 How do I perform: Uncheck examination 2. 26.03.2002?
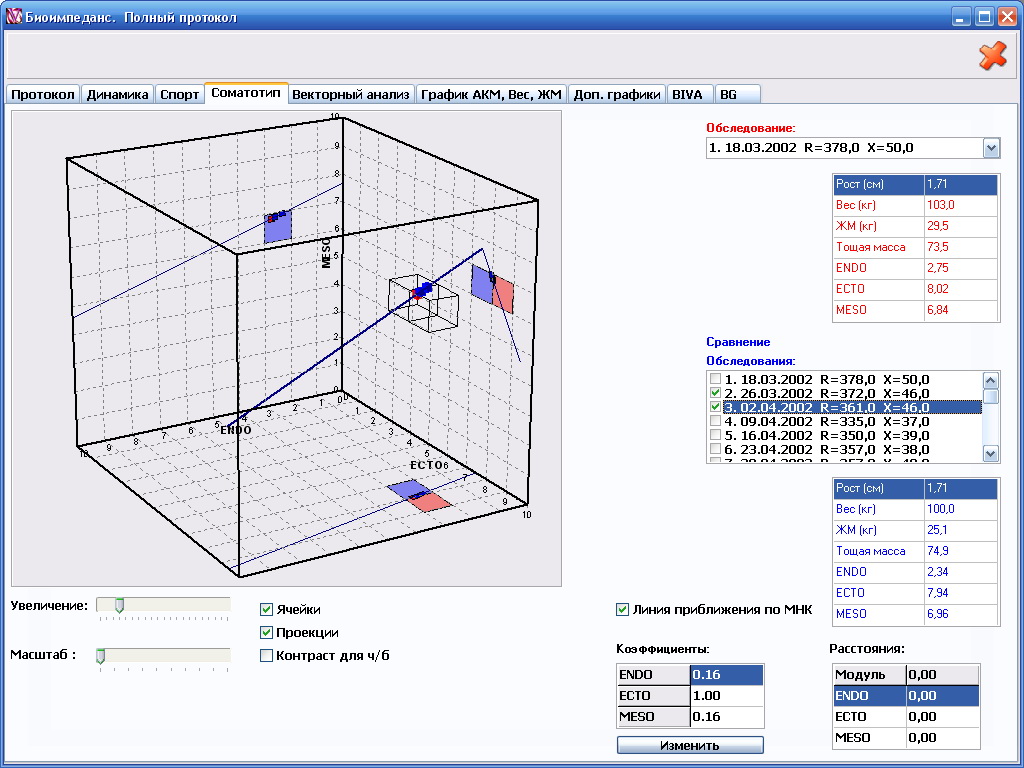point(716,393)
